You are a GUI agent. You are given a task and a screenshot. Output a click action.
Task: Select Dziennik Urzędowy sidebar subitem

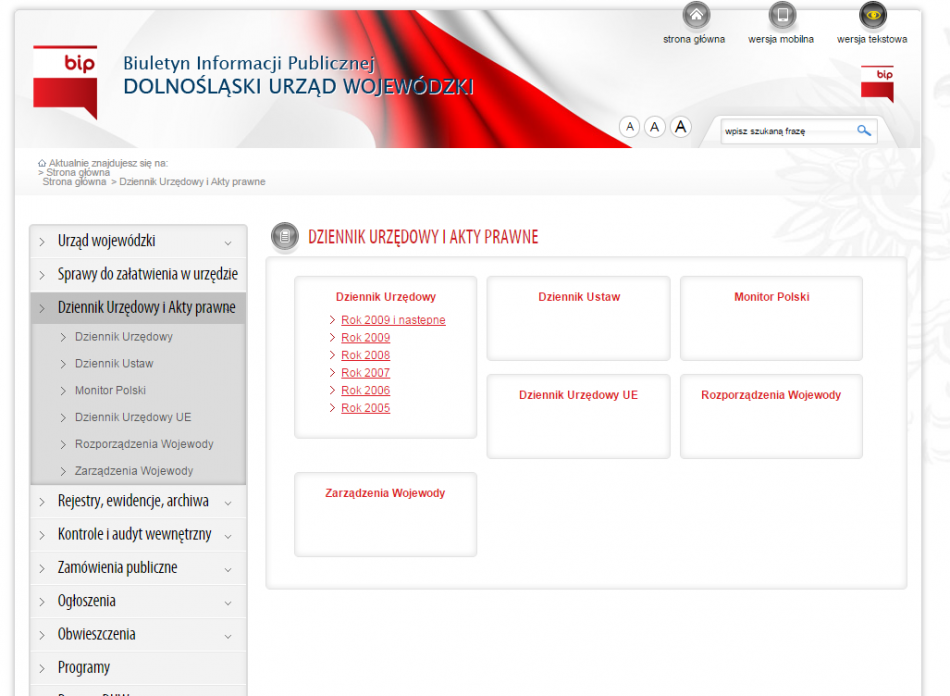tap(124, 337)
